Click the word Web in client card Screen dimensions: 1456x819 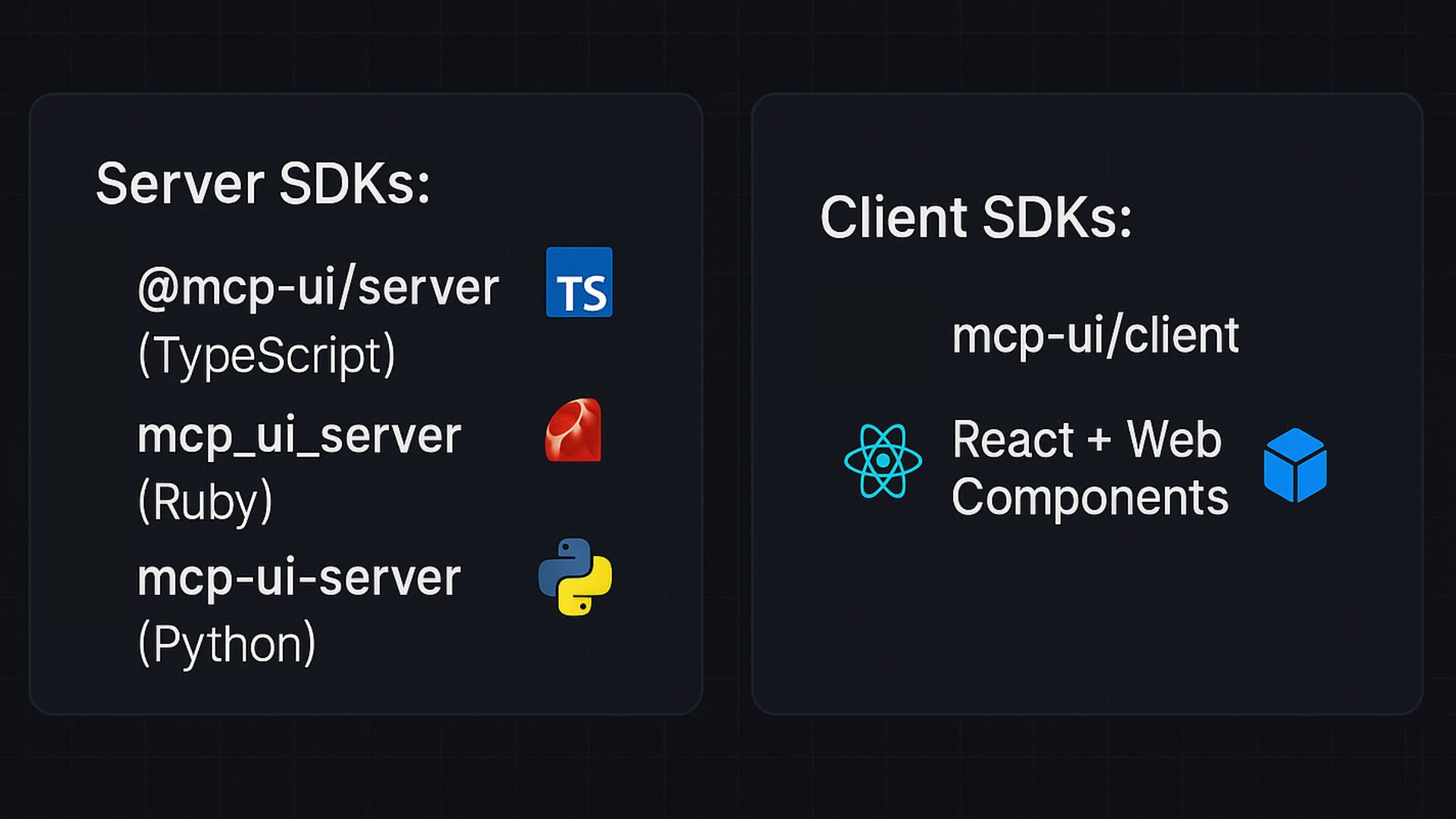coord(1174,440)
